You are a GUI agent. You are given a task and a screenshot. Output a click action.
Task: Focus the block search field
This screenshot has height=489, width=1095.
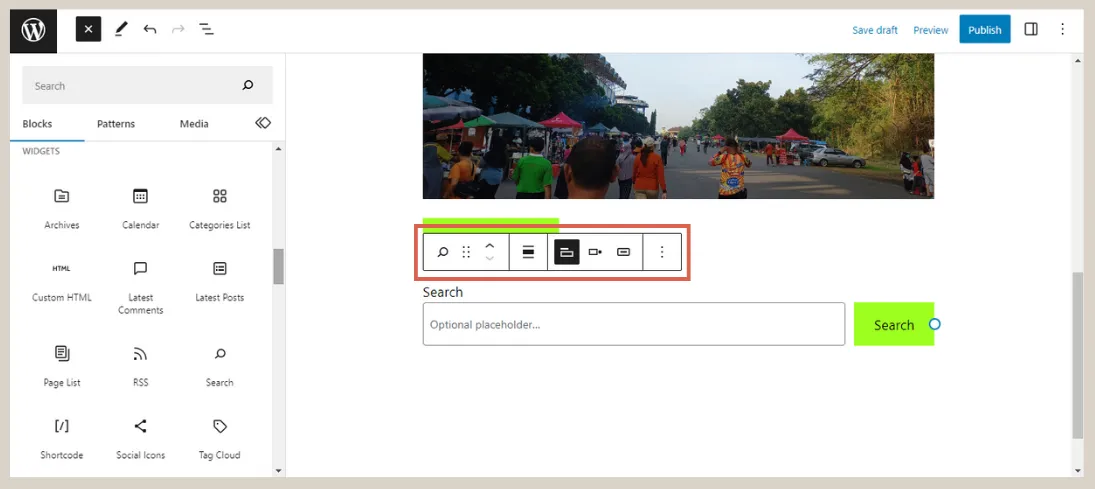147,85
